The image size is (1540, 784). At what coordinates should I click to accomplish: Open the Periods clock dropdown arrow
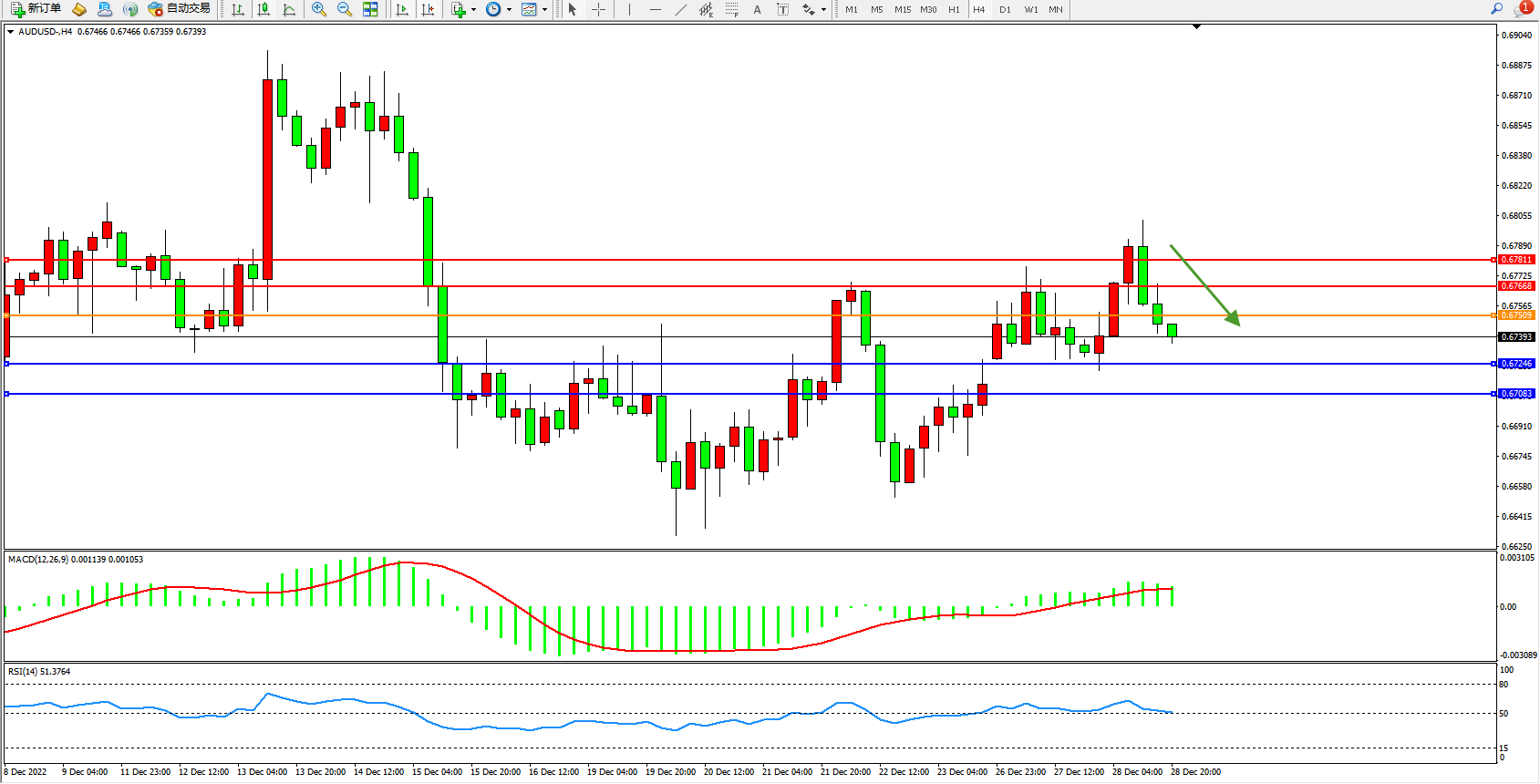tap(509, 10)
